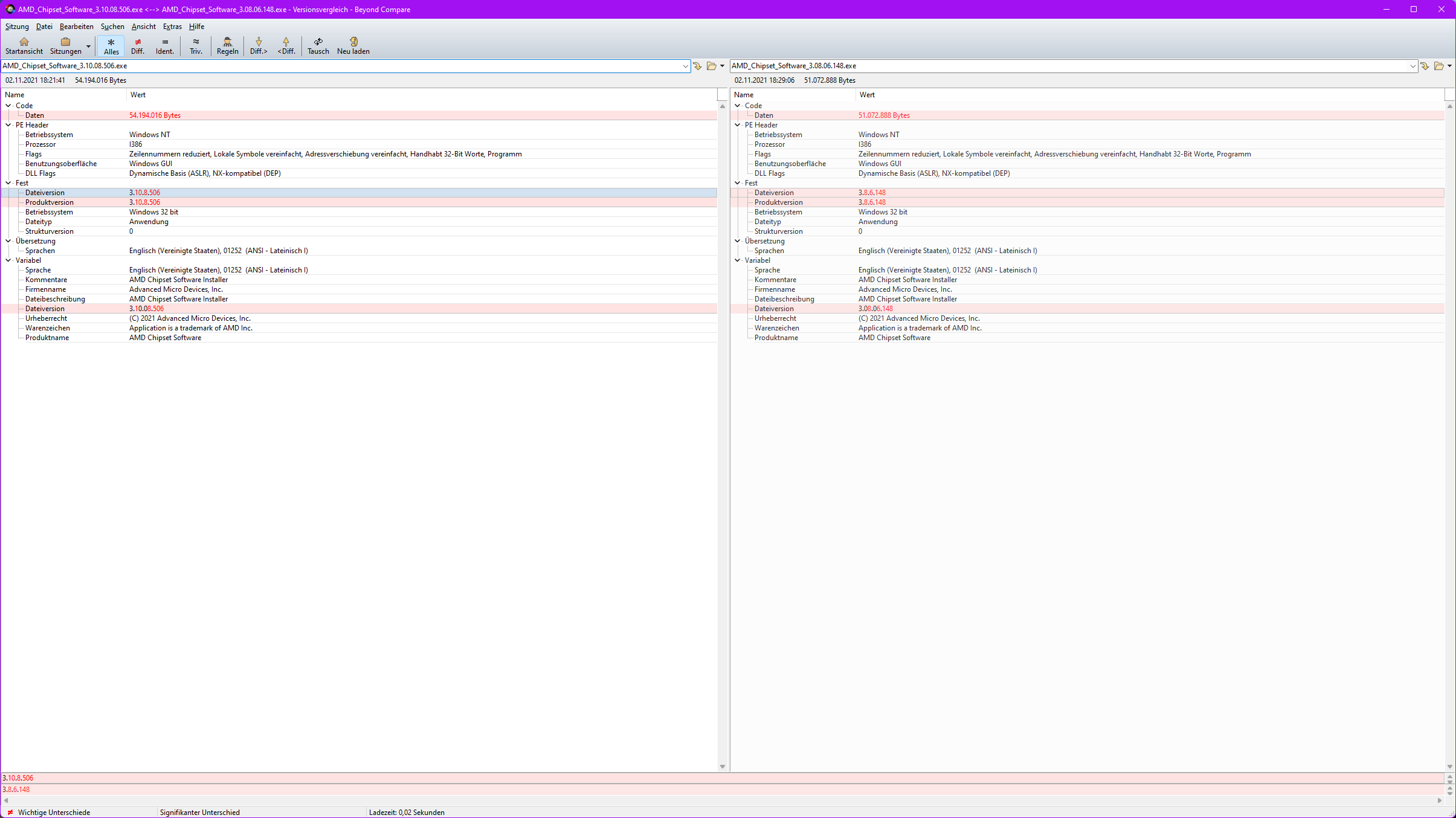
Task: Open the Extras menu
Action: [x=172, y=27]
